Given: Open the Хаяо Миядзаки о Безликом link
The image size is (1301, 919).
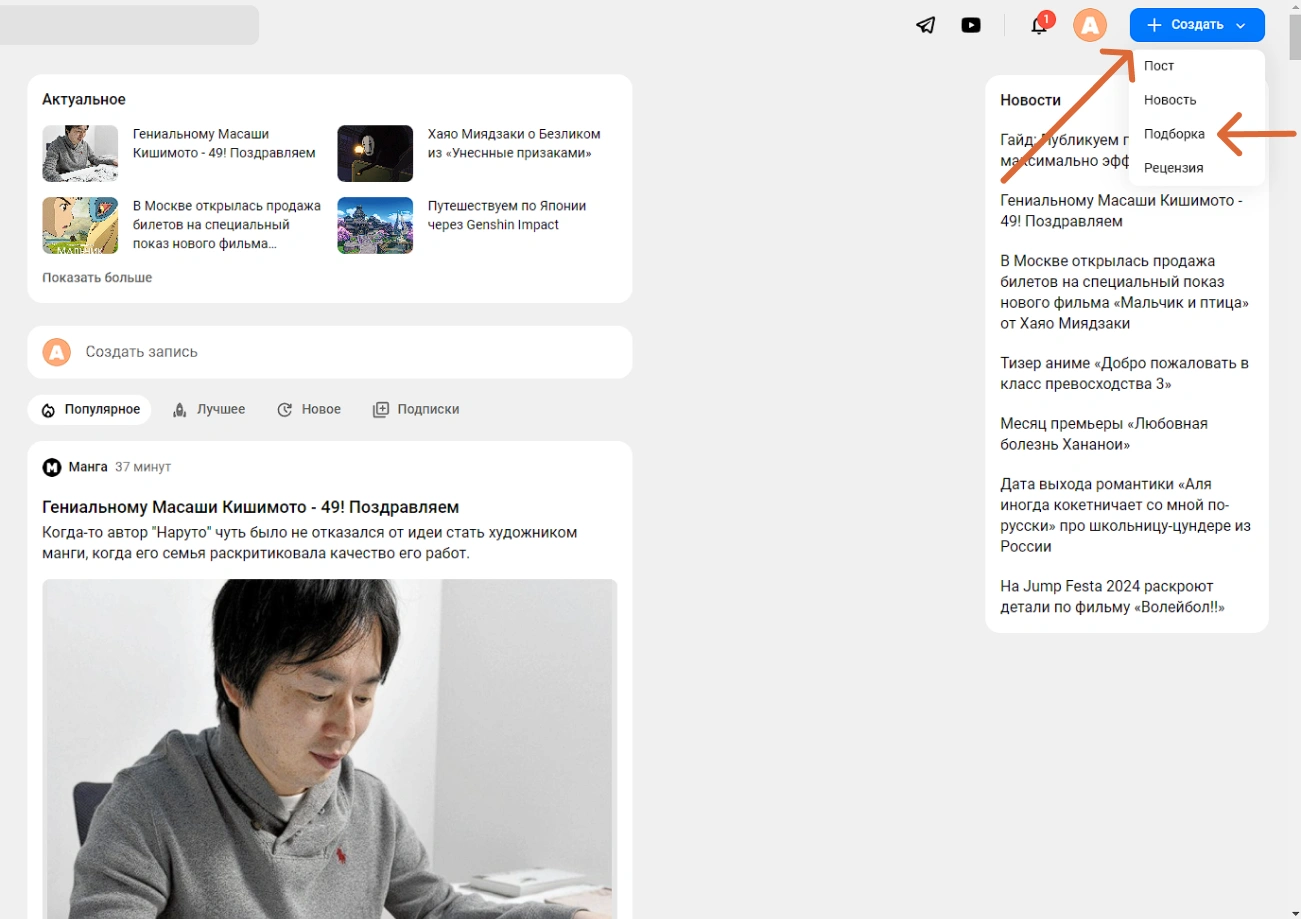Looking at the screenshot, I should coord(514,143).
